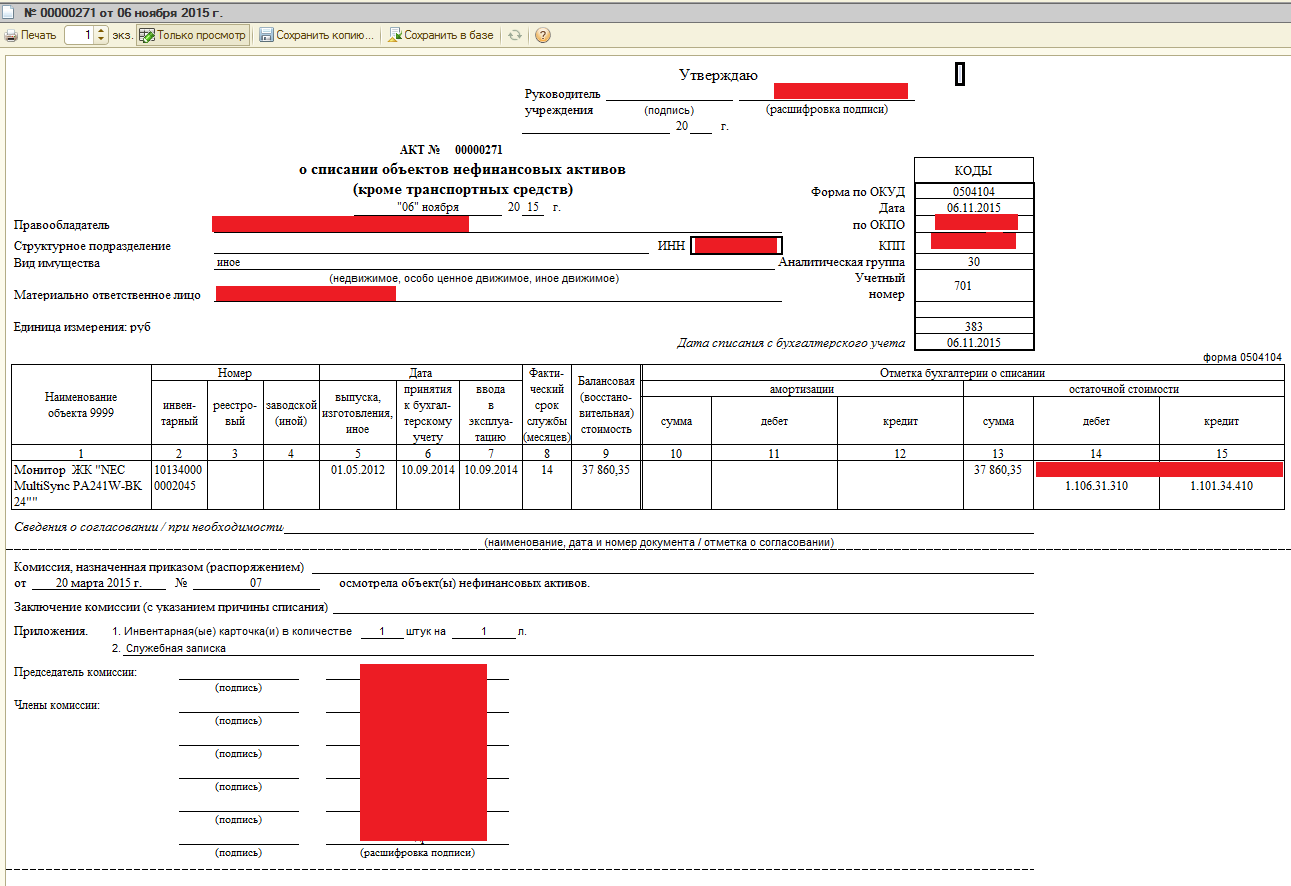Click the ИНН field box
The height and width of the screenshot is (886, 1291).
point(736,245)
